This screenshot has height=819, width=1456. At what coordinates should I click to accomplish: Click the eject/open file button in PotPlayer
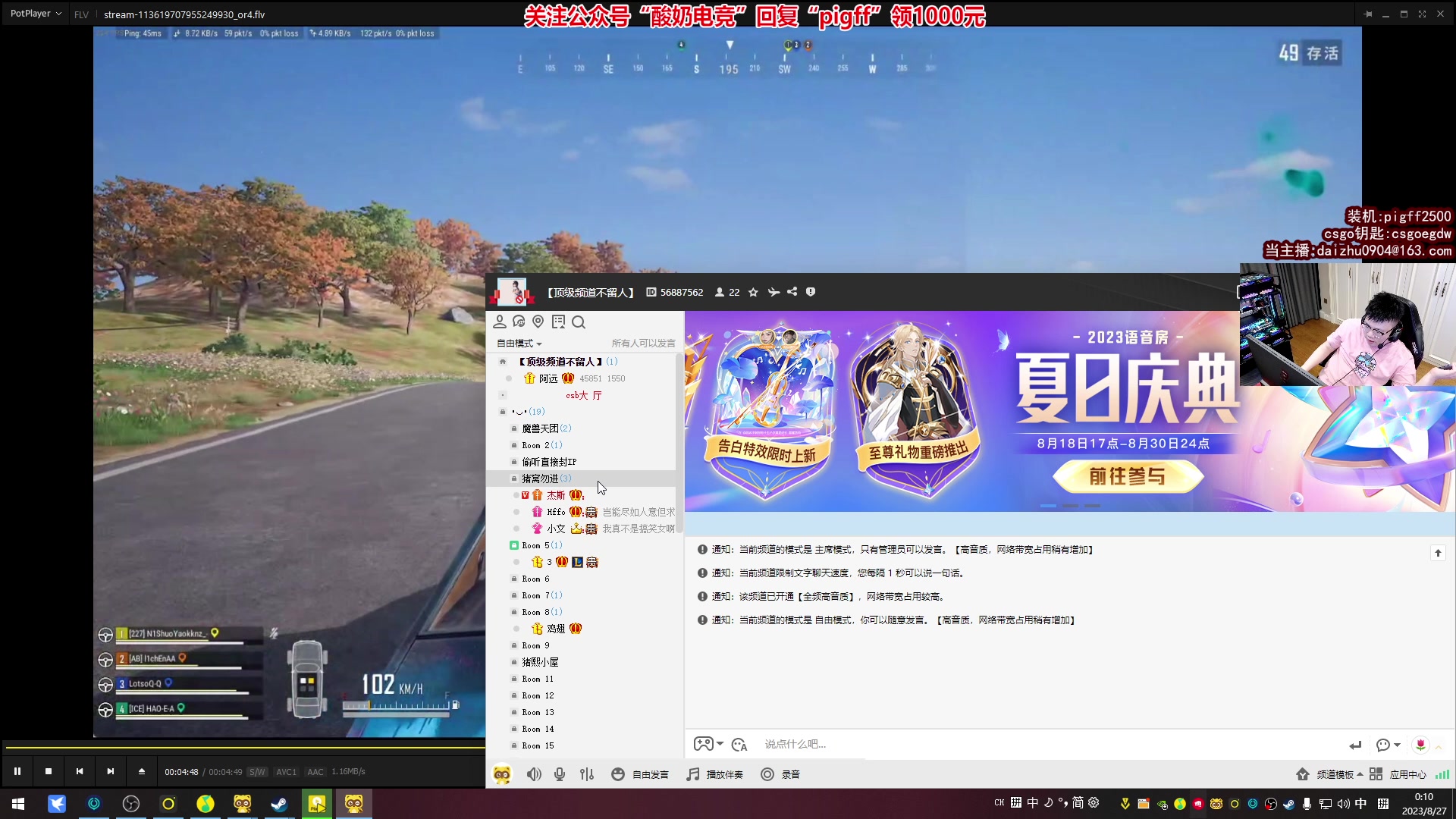click(141, 771)
